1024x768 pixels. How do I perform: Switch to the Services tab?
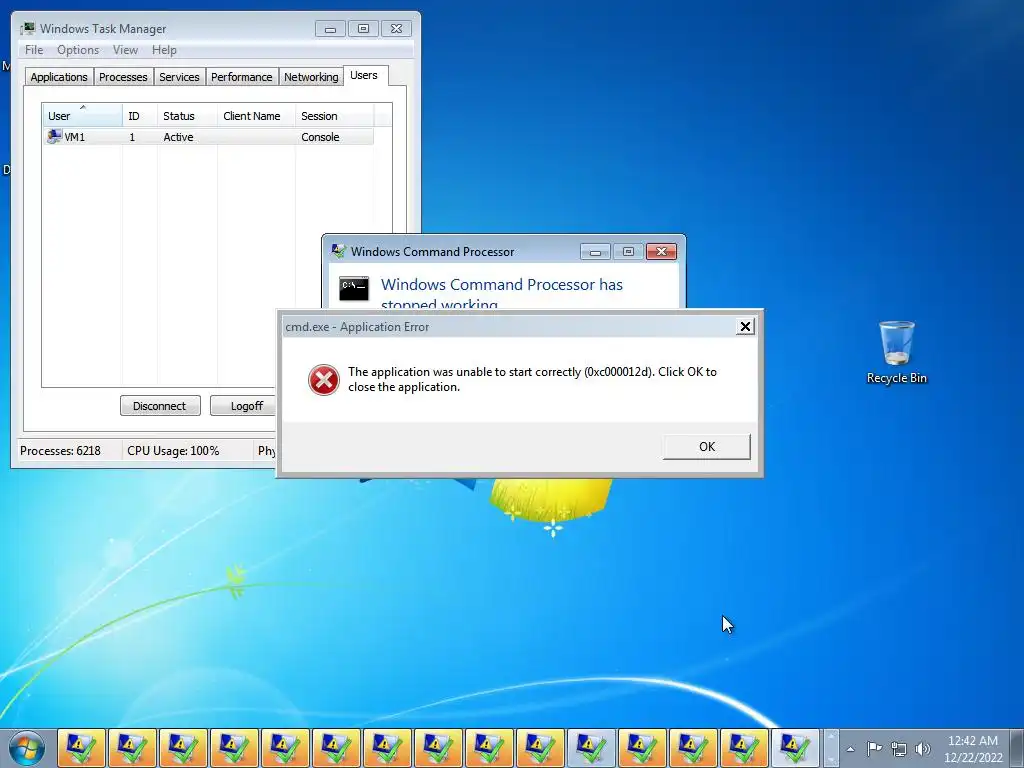(179, 77)
